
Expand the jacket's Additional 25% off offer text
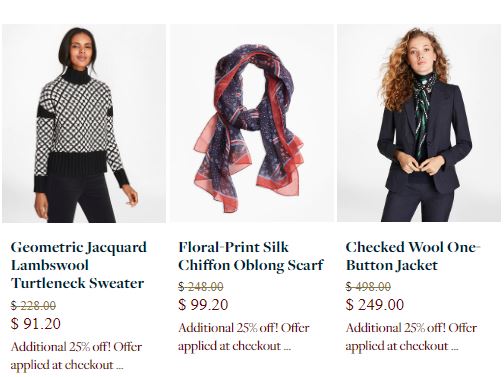411,337
